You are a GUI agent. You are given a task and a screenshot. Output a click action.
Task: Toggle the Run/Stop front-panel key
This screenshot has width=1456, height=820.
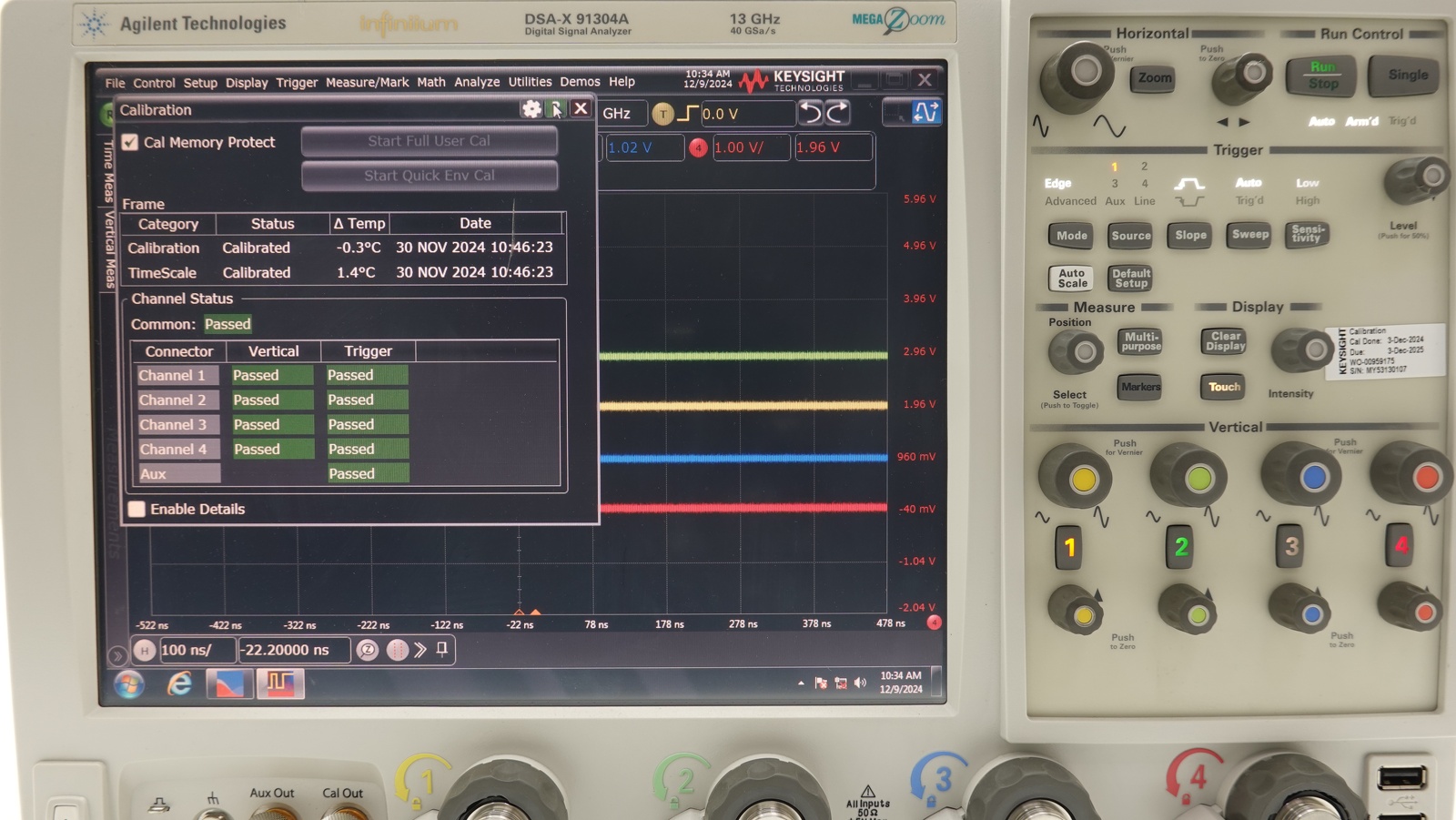tap(1321, 76)
